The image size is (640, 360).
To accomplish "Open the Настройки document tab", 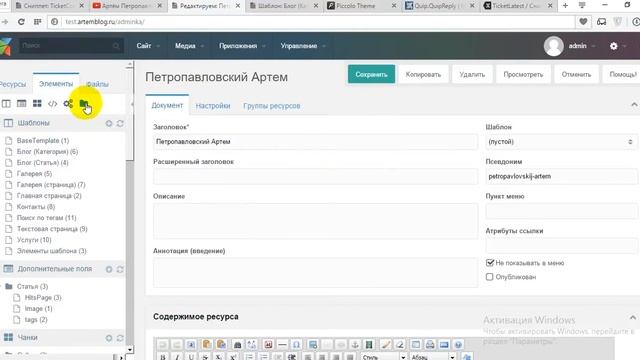I will point(213,106).
